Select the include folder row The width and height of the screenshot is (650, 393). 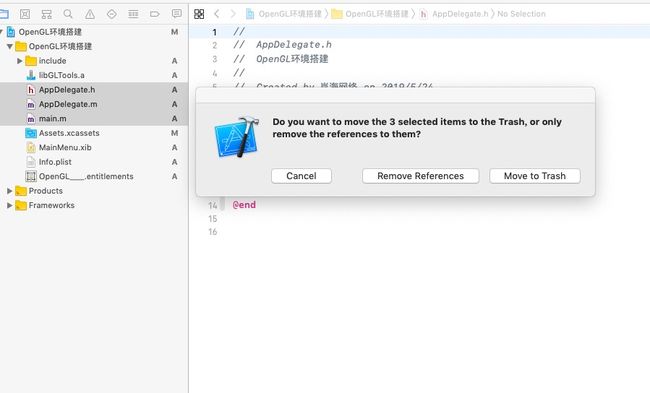94,61
